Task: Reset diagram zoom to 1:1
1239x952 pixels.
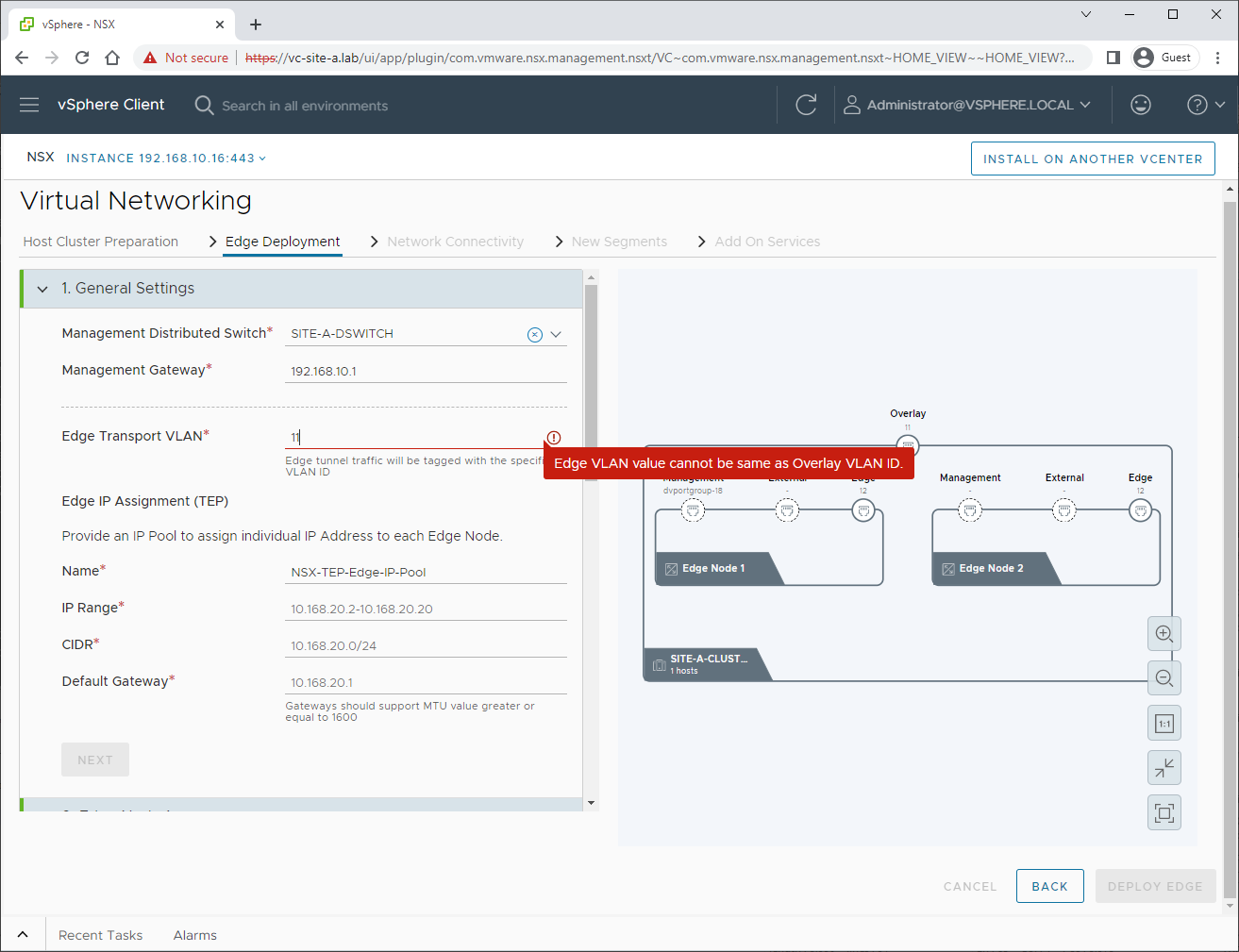Action: click(x=1164, y=724)
